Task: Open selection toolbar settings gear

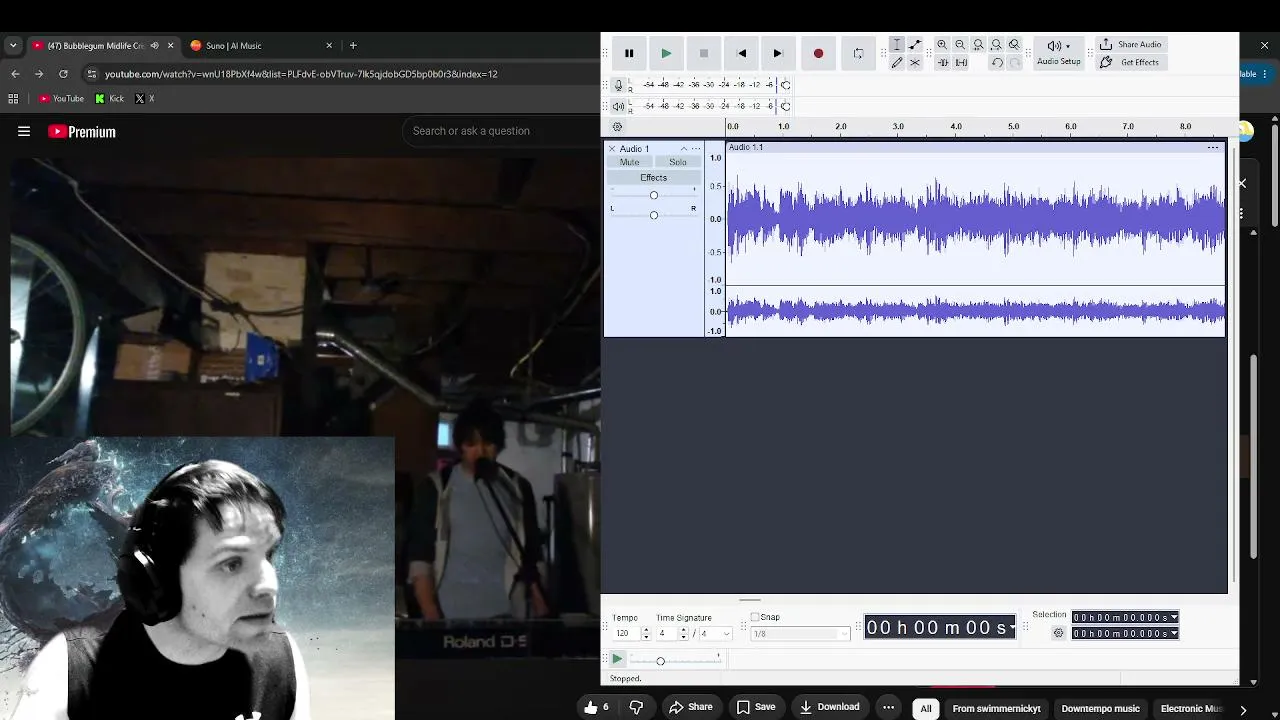Action: click(x=1059, y=633)
